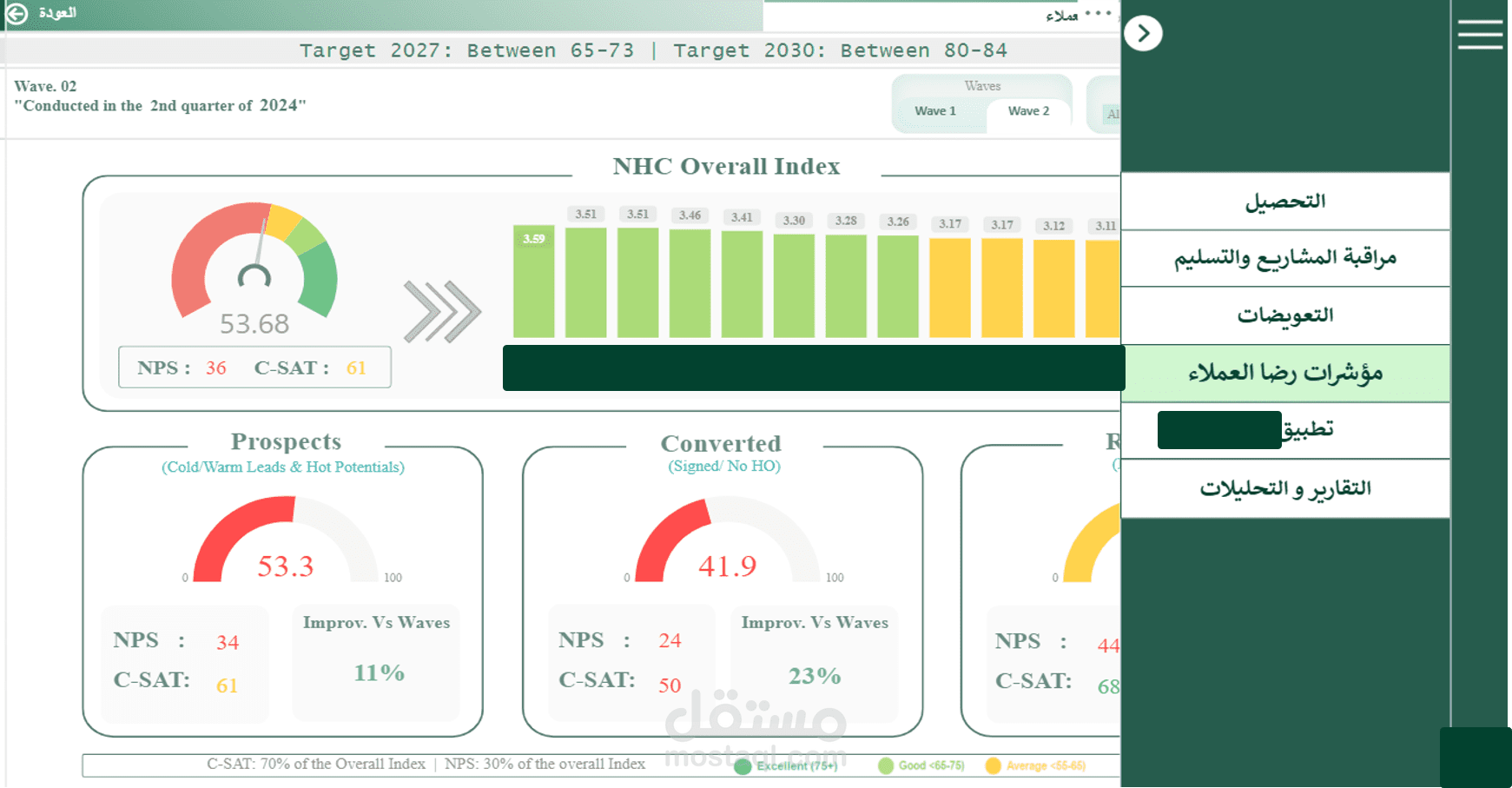Viewport: 1512px width, 788px height.
Task: Click the C-SAT 70% footnote text
Action: (316, 764)
